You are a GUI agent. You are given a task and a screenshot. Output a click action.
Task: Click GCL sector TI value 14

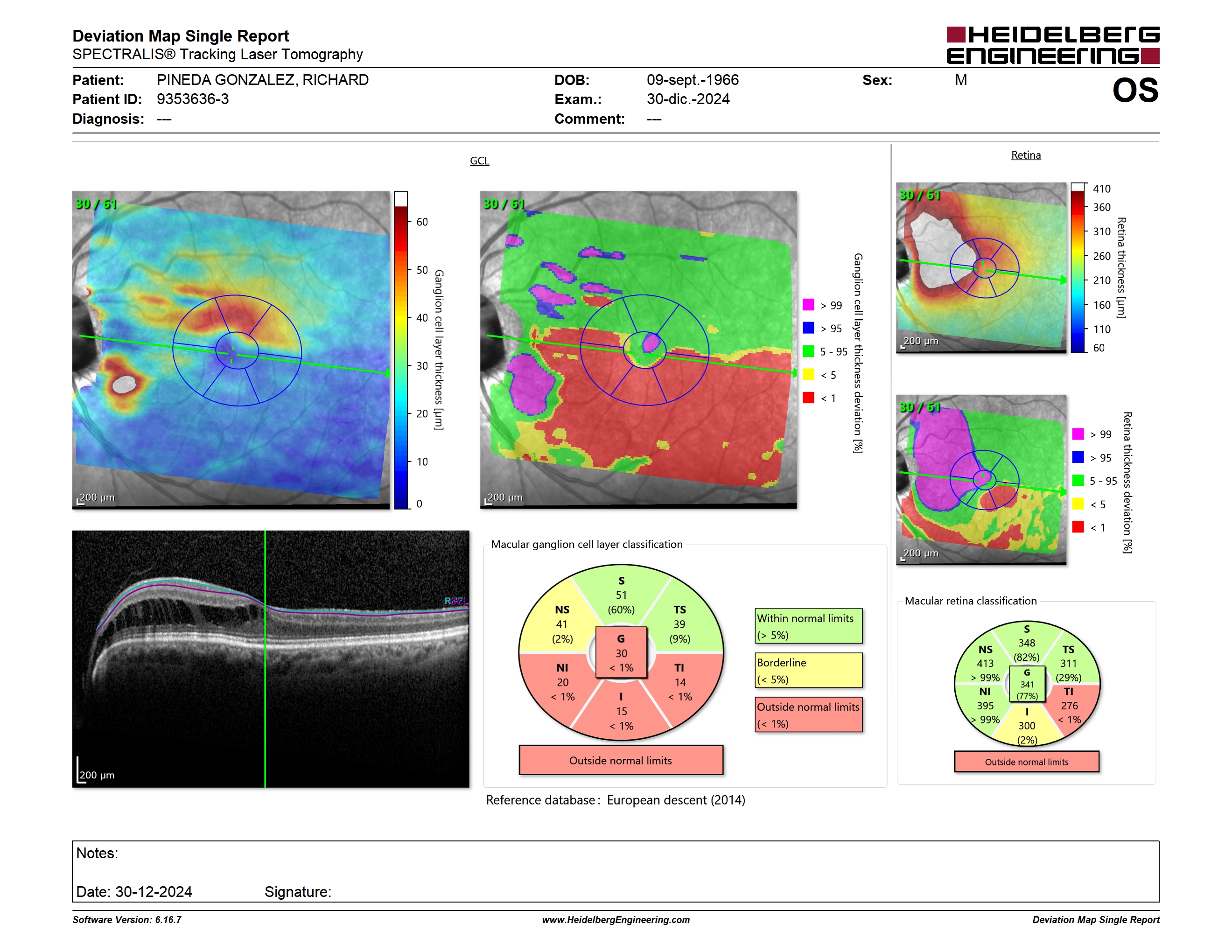pyautogui.click(x=680, y=682)
